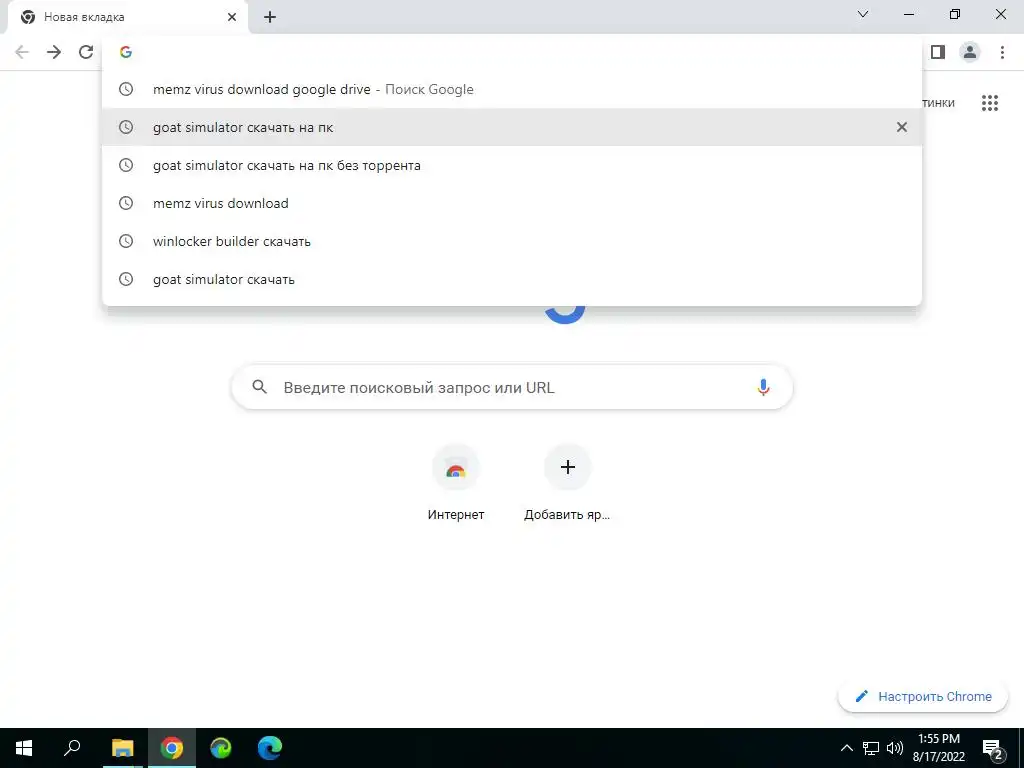Open the volume tray icon
This screenshot has width=1024, height=768.
tap(895, 748)
